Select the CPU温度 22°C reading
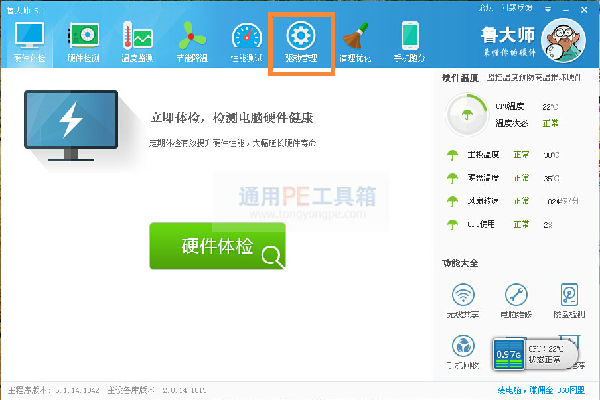 click(527, 106)
